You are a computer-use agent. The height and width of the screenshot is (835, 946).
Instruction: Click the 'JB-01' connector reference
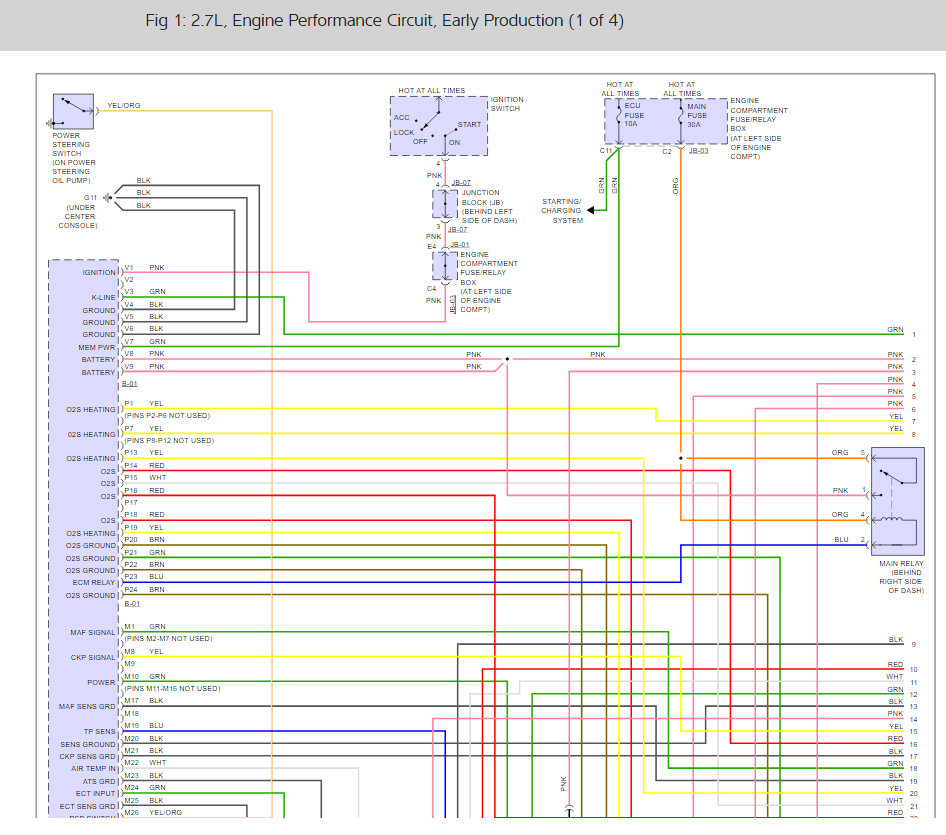[x=460, y=244]
